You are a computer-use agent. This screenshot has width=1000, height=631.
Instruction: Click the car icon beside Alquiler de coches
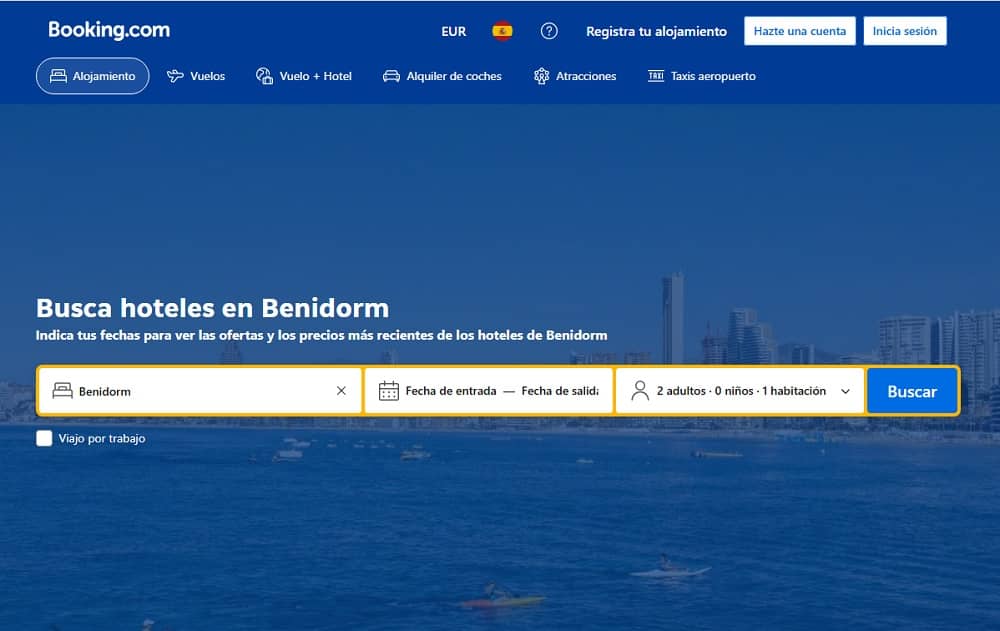(x=391, y=76)
